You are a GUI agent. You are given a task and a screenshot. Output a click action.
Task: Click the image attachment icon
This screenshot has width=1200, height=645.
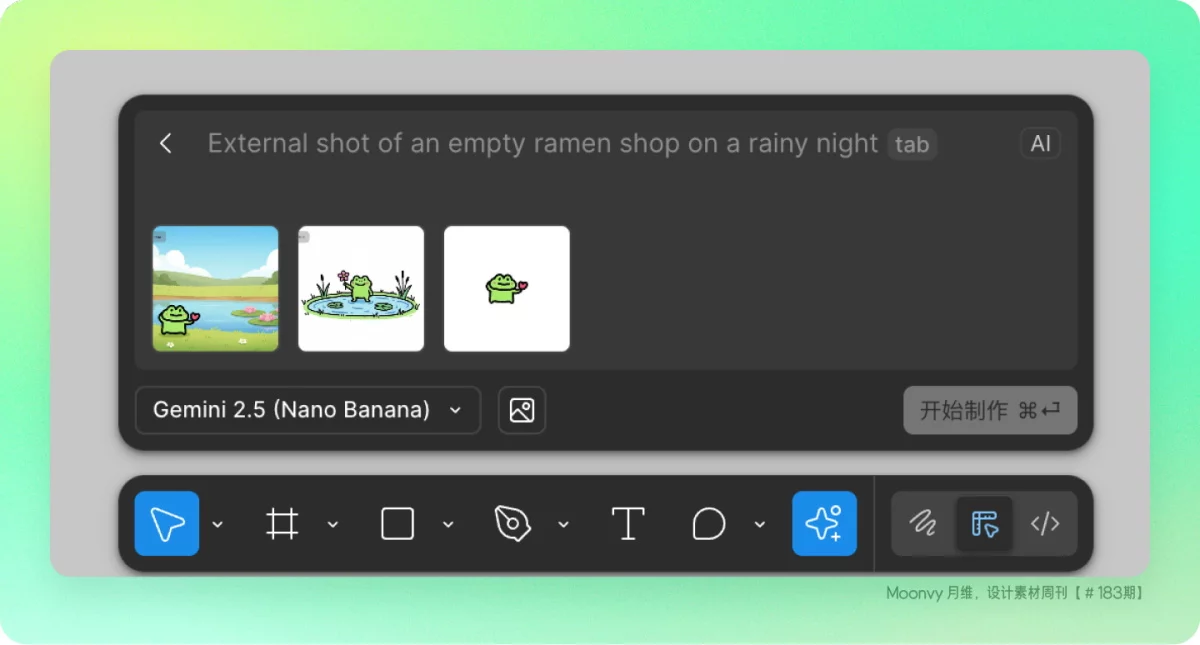pyautogui.click(x=522, y=410)
